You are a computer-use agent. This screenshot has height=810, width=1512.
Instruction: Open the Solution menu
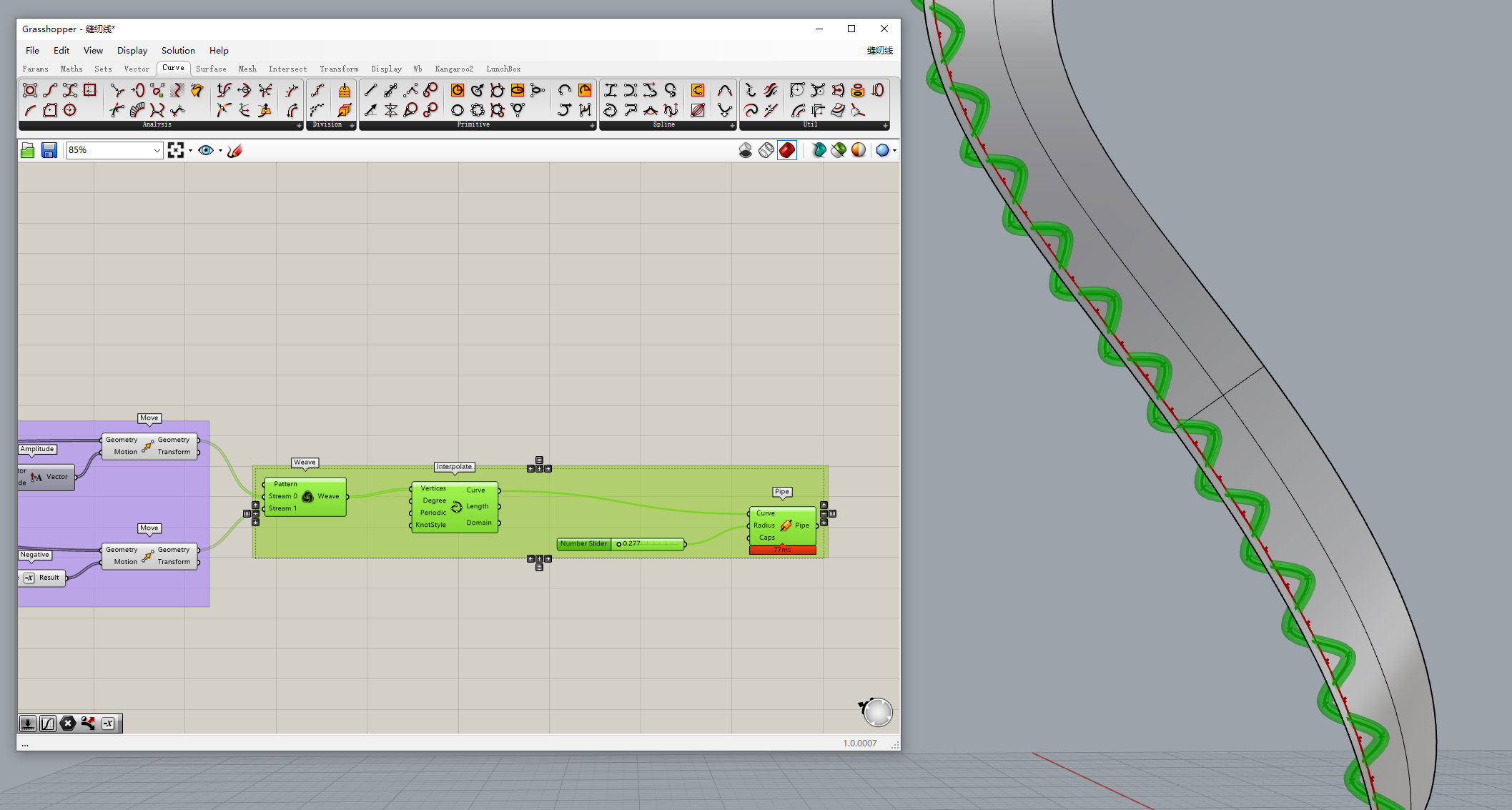coord(178,51)
